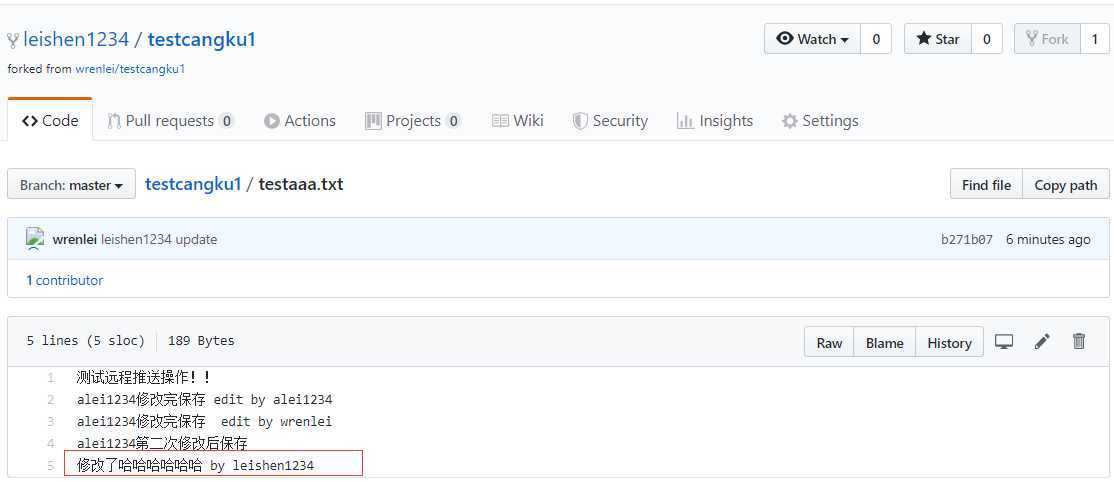Switch to the Code tab

(50, 121)
